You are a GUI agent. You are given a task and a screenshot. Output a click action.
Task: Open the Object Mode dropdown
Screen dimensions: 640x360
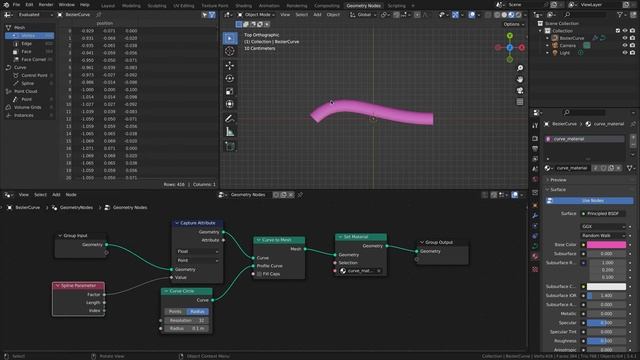pos(256,15)
